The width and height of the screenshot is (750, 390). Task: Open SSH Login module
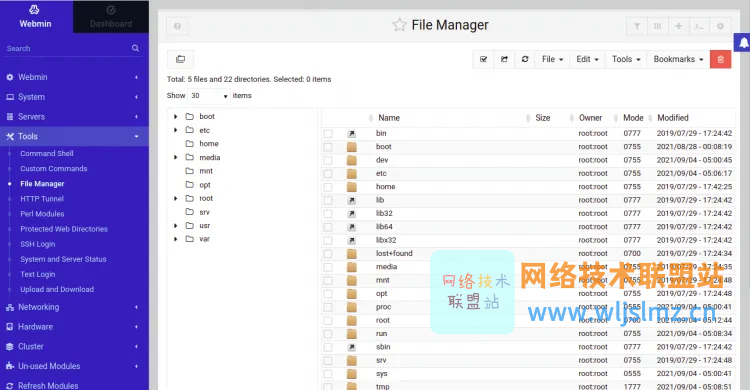click(x=38, y=244)
